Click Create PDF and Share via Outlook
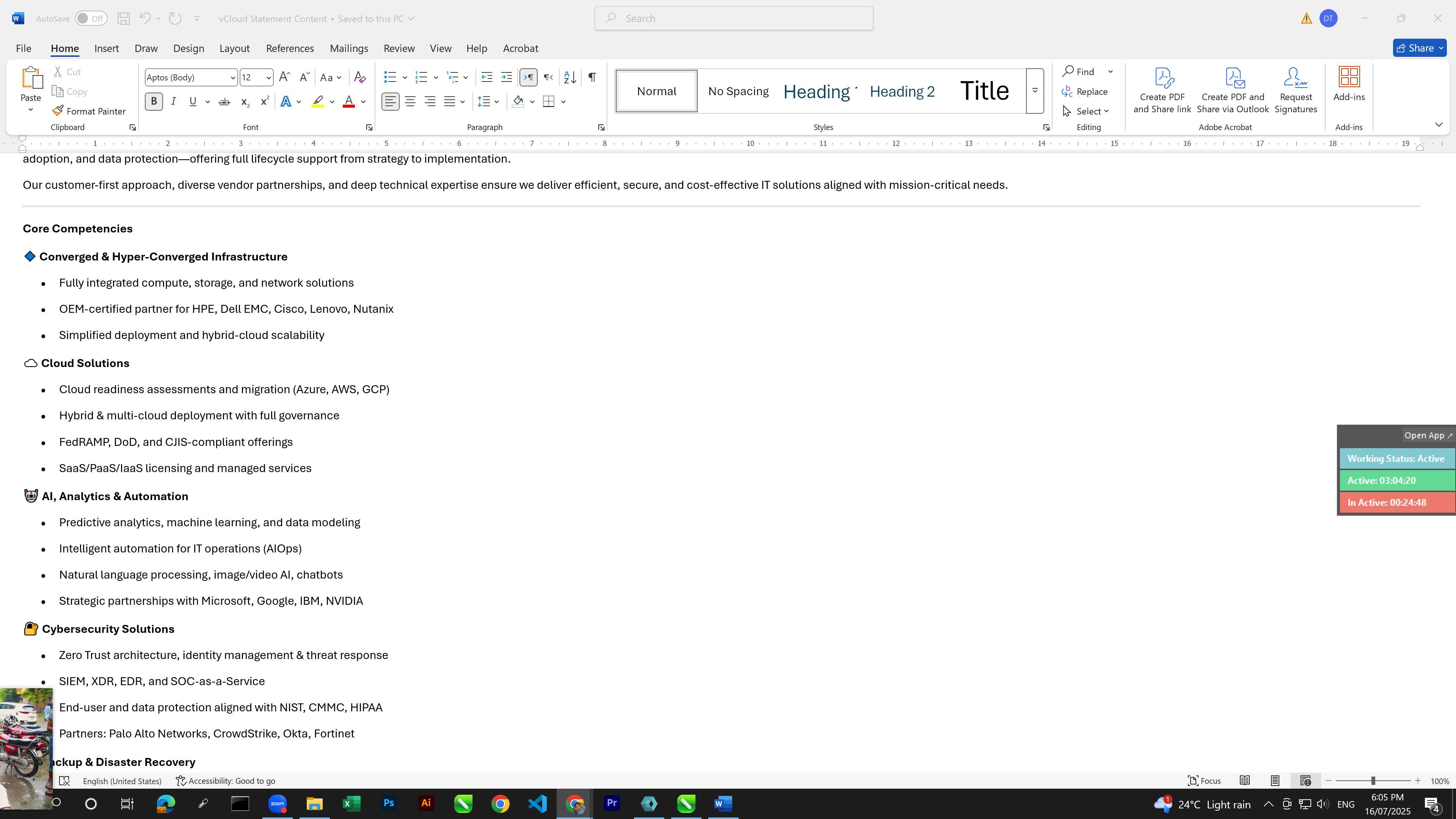 point(1233,91)
